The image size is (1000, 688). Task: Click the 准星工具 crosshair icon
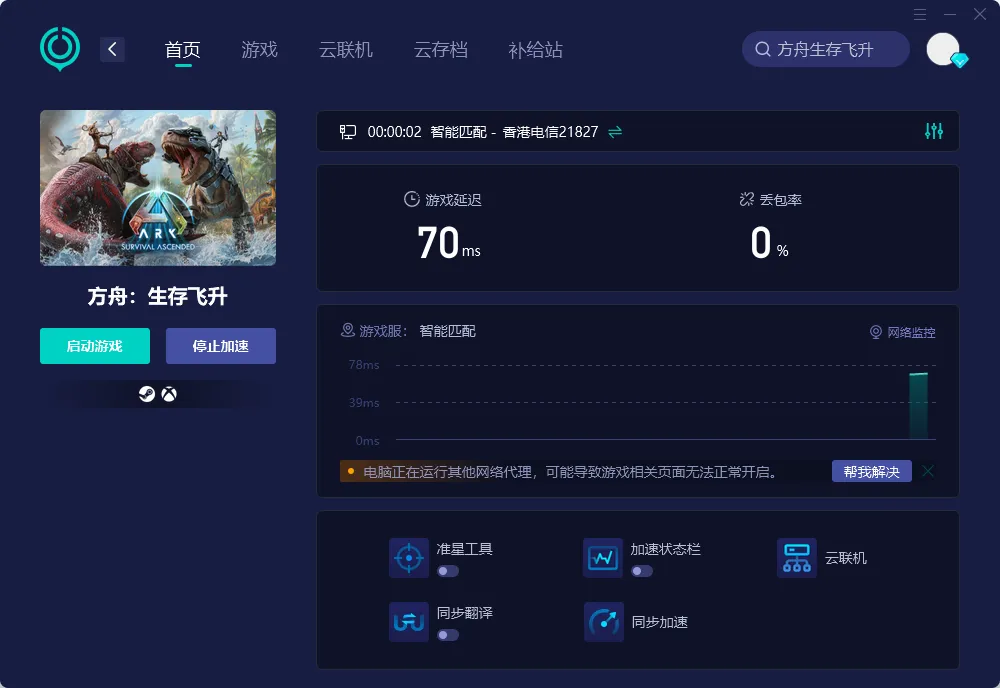(x=409, y=558)
